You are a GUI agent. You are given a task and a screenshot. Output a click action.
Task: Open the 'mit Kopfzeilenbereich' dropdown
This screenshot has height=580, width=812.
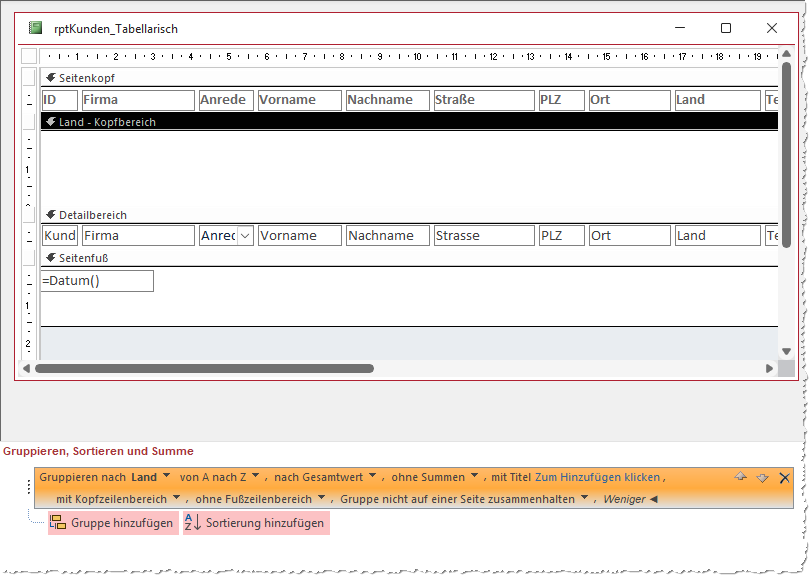point(177,498)
